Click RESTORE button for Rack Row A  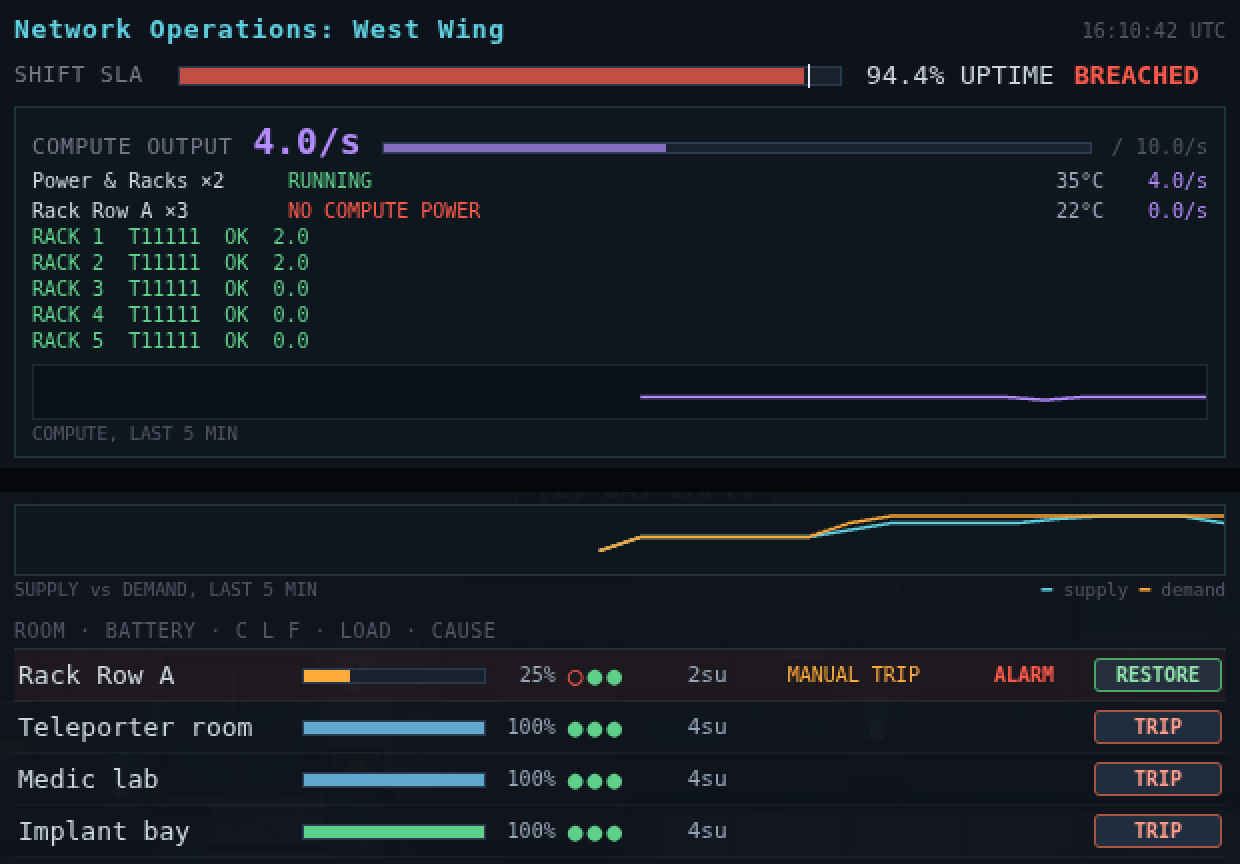coord(1158,675)
